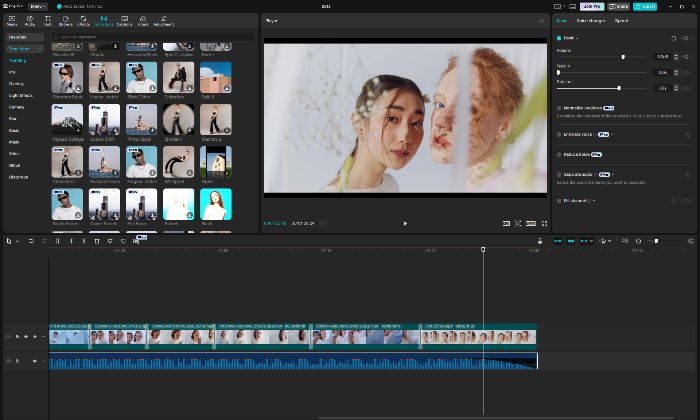Reset the Basic audio settings
Viewport: 700px width, 420px height.
674,38
